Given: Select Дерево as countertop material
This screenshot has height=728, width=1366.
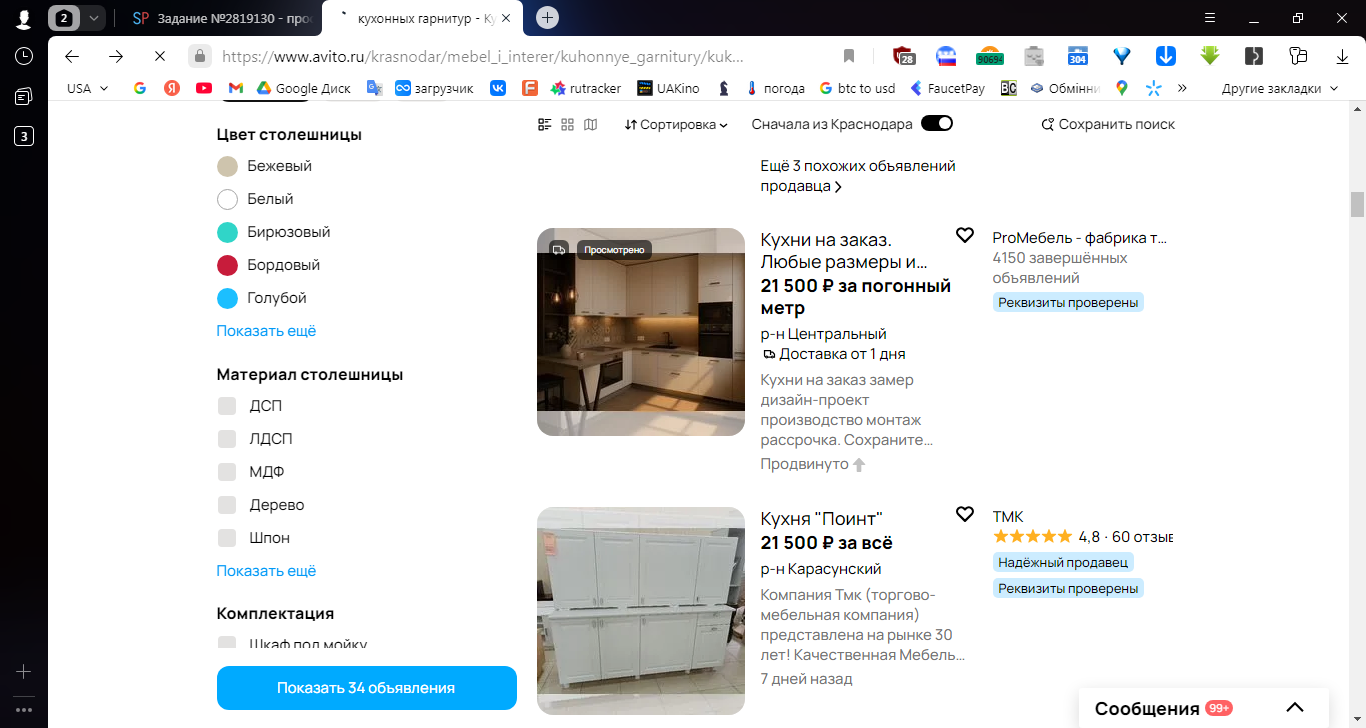Looking at the screenshot, I should [227, 505].
